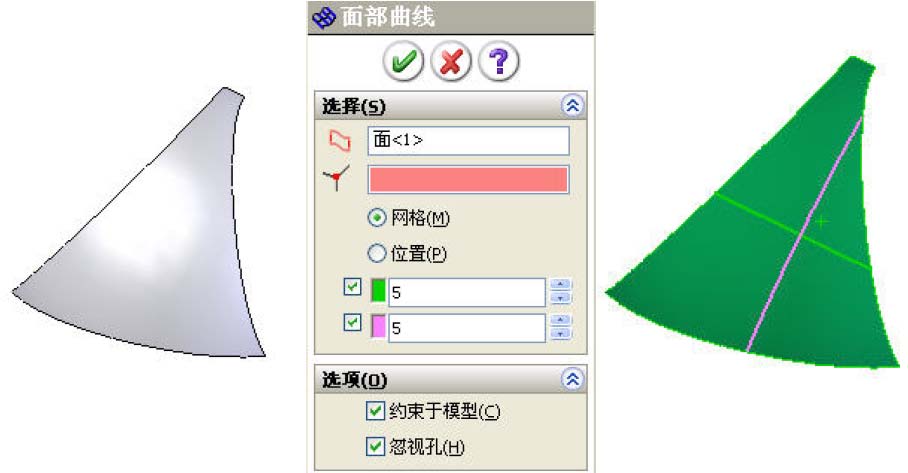Click the face curves title icon

[x=324, y=17]
